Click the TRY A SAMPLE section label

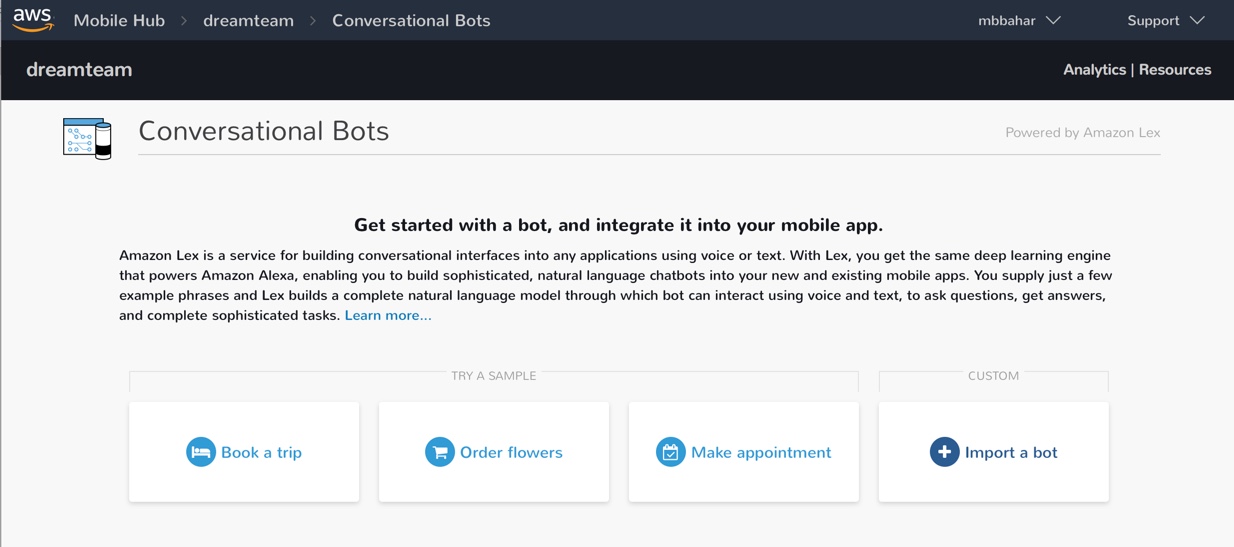[x=494, y=376]
